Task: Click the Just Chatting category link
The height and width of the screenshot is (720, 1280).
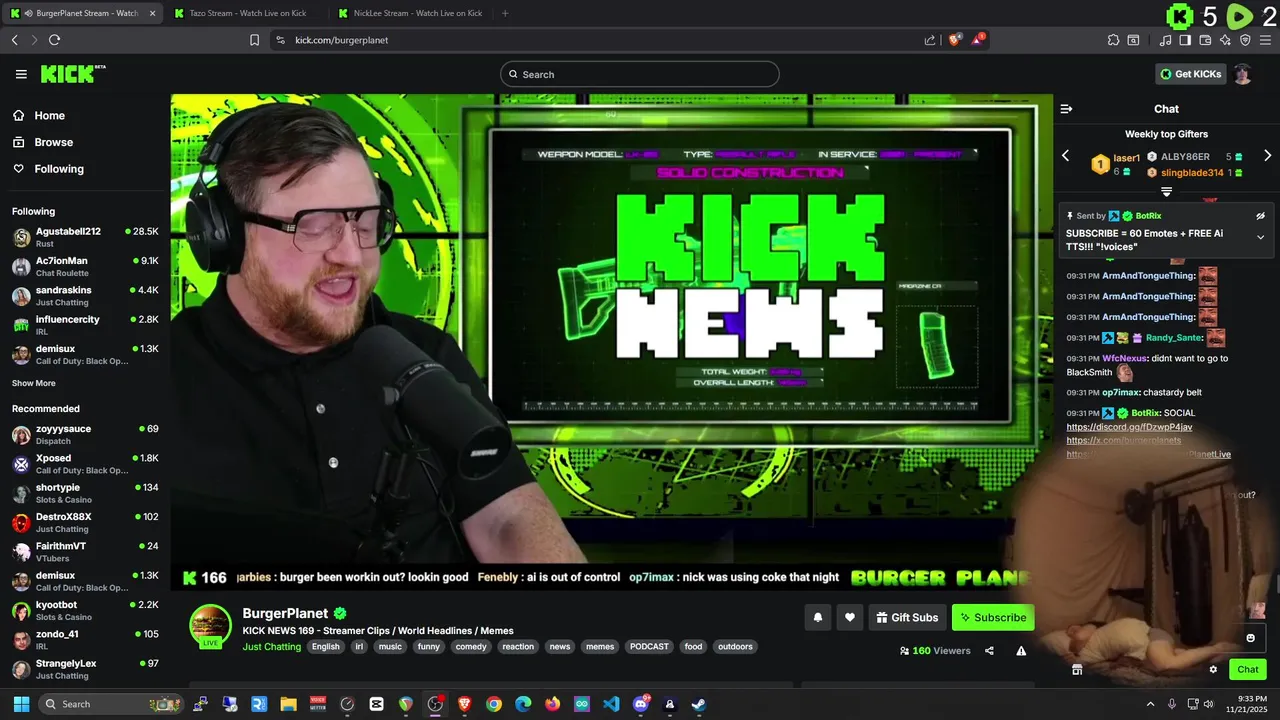Action: 271,647
